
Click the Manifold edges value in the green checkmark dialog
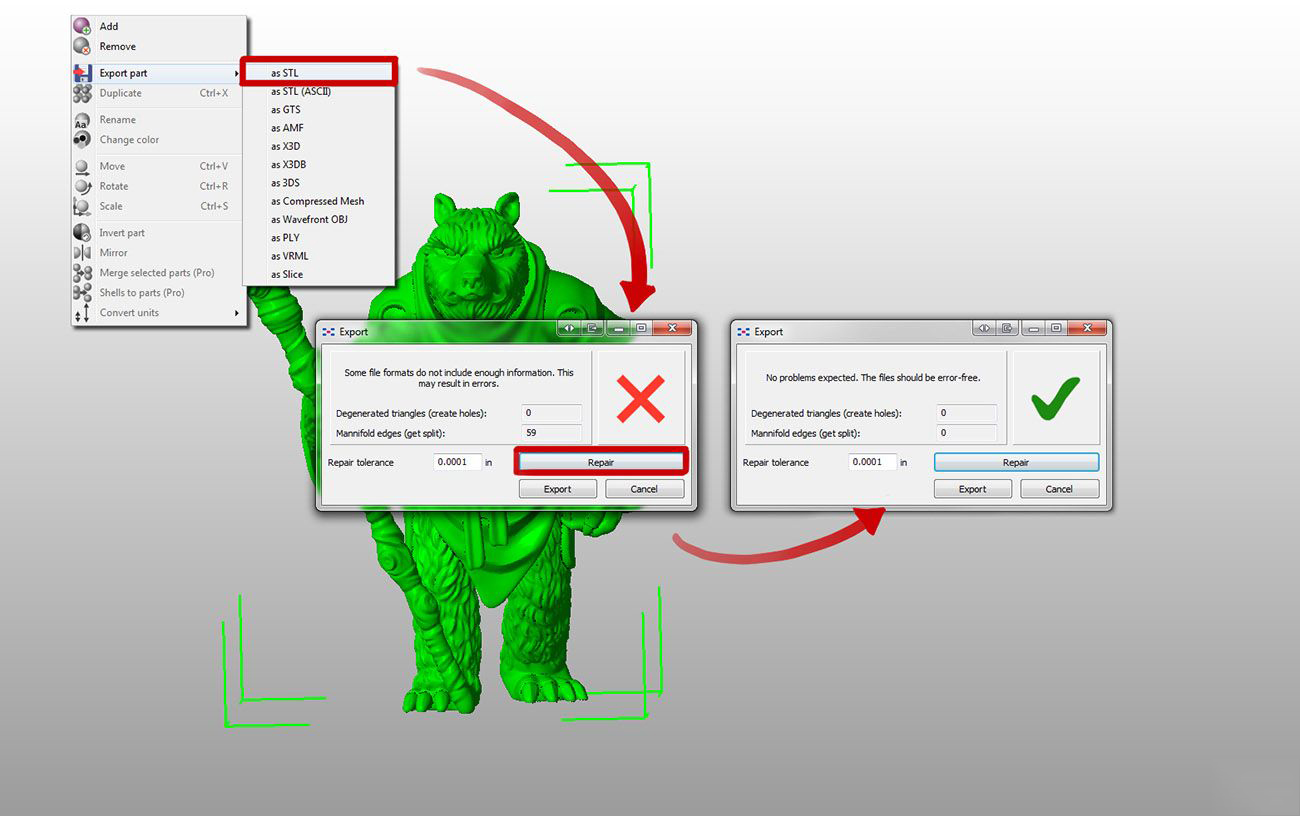pyautogui.click(x=967, y=433)
